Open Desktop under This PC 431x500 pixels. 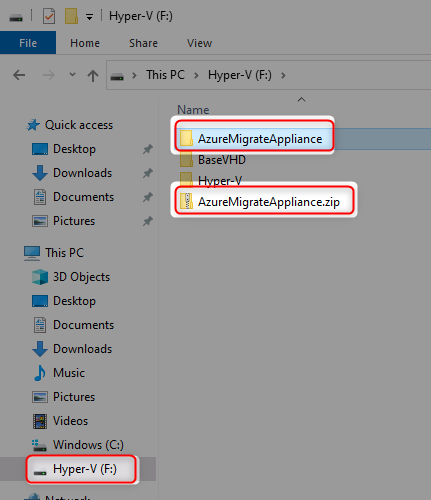point(74,301)
